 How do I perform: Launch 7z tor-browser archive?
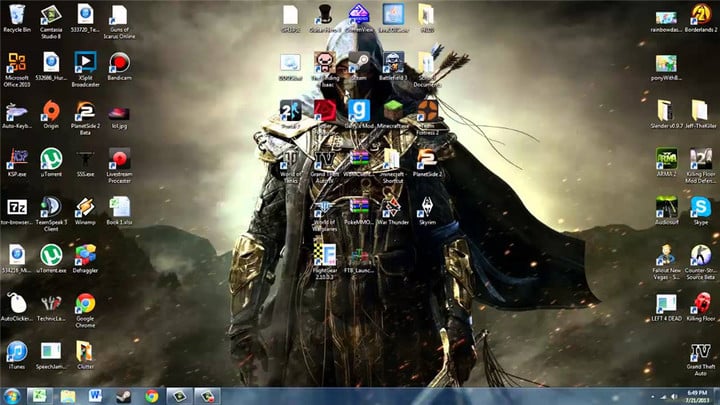(x=17, y=211)
